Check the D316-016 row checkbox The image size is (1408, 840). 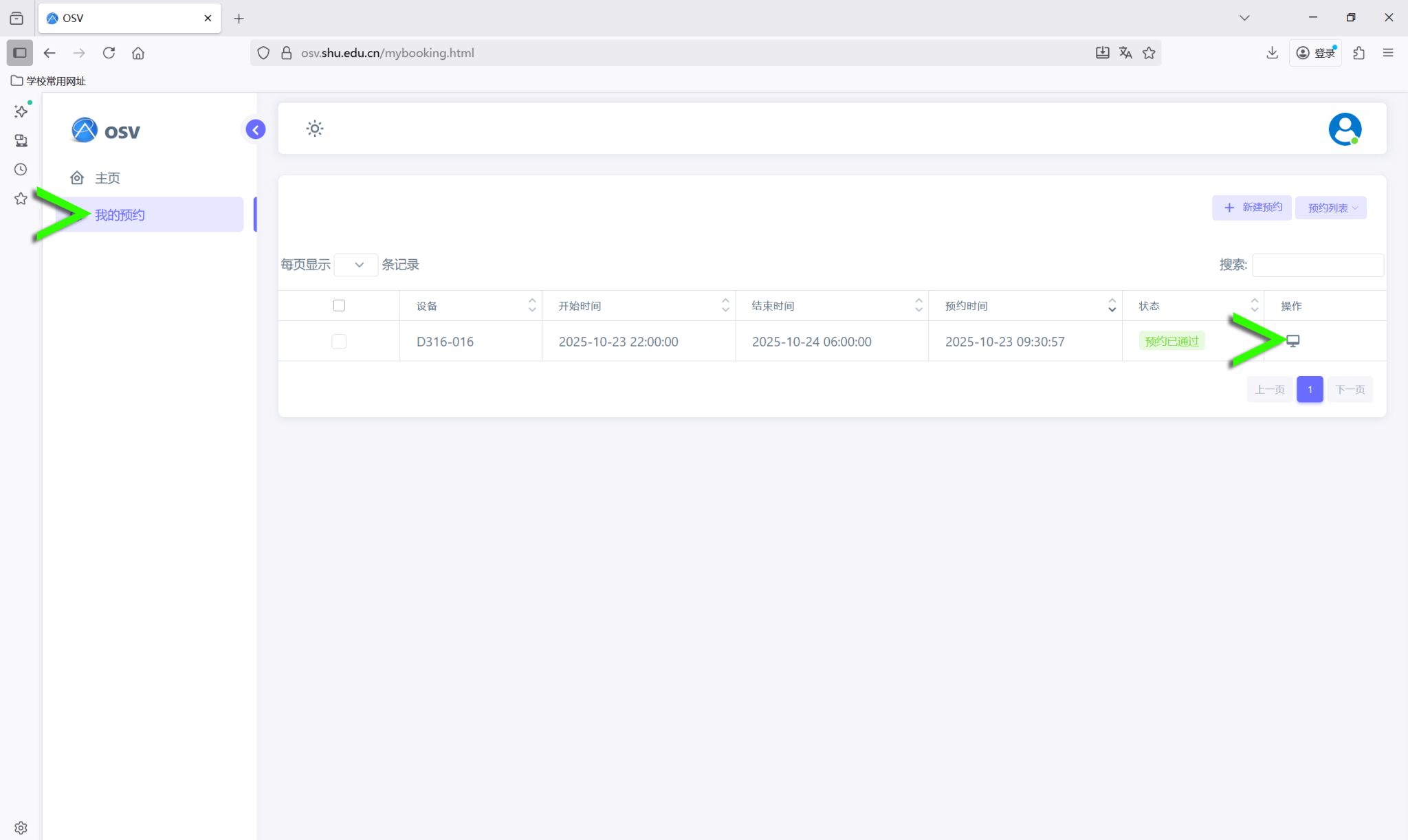[x=339, y=342]
